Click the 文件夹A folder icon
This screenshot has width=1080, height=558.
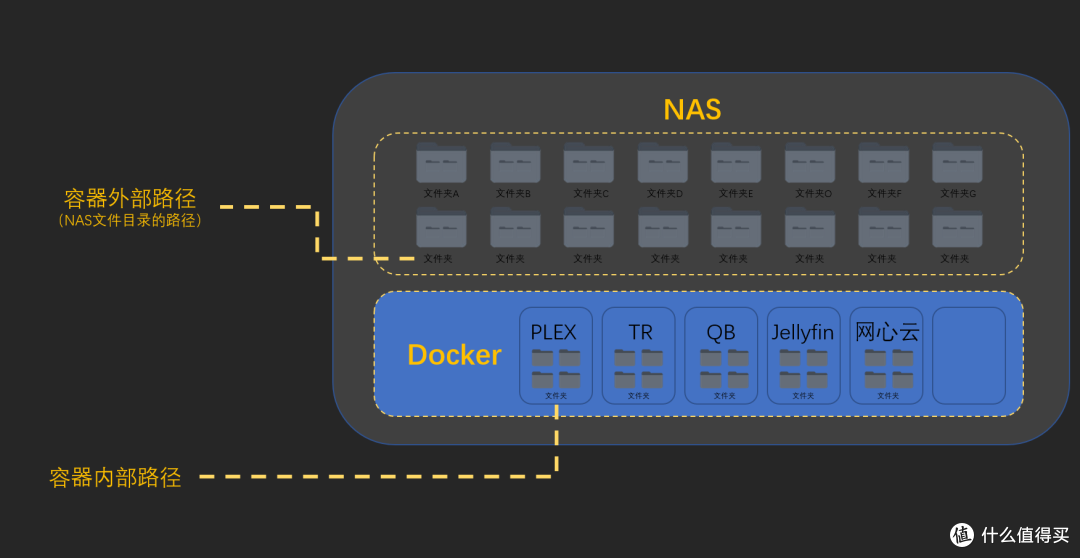(x=441, y=163)
